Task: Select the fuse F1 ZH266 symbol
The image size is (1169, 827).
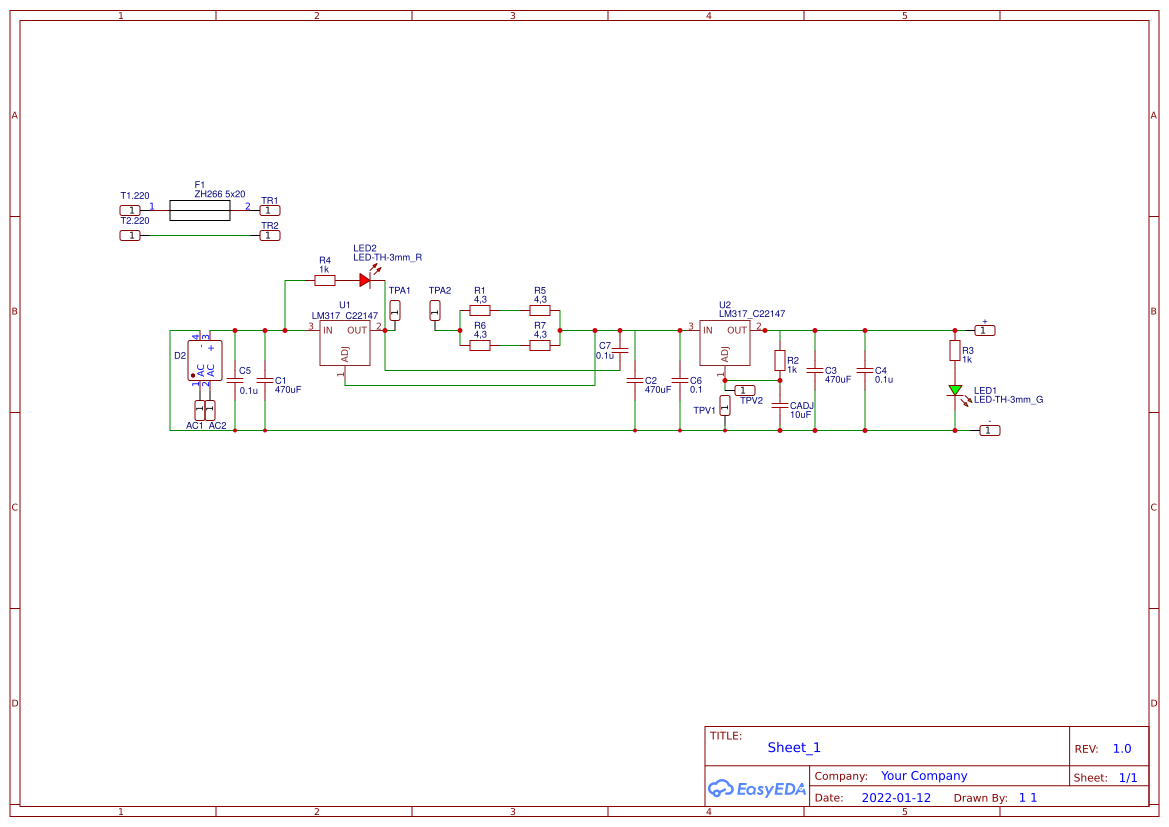Action: pyautogui.click(x=200, y=209)
